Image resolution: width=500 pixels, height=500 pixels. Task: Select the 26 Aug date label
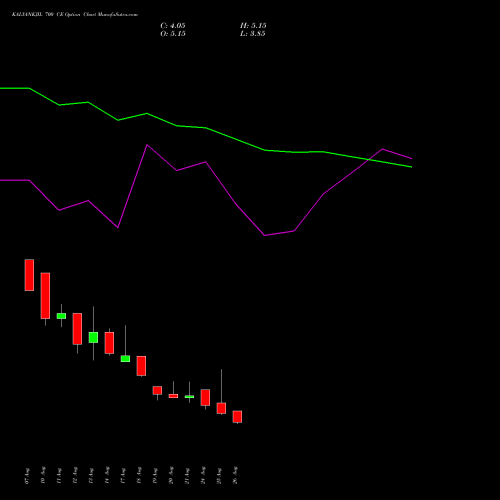235,476
